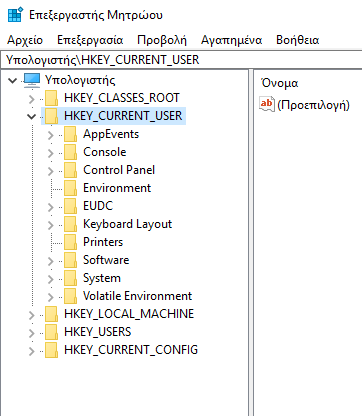Click the HKEY_LOCAL_MACHINE folder icon
This screenshot has width=362, height=416.
click(x=51, y=314)
